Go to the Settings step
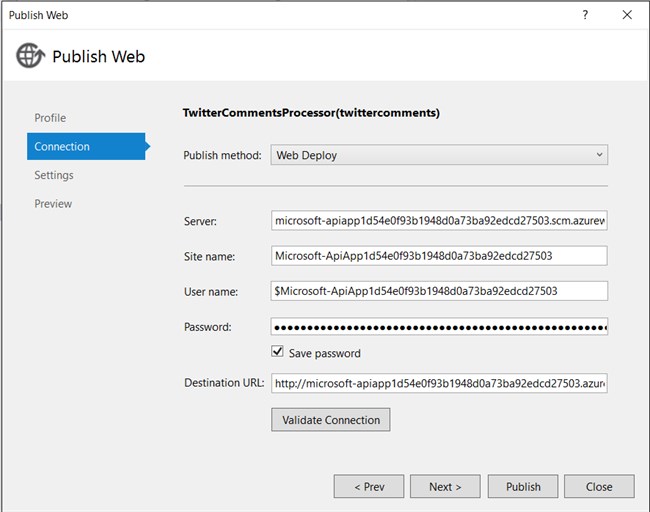 click(54, 175)
